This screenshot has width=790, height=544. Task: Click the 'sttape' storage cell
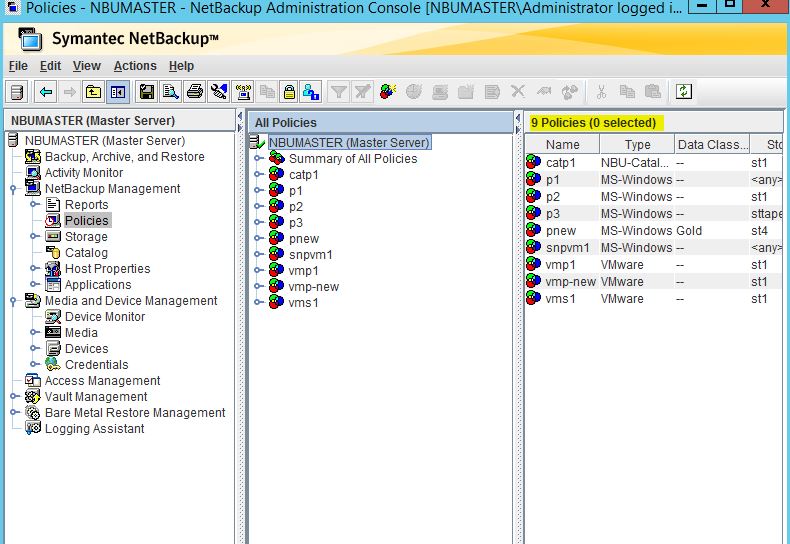766,214
